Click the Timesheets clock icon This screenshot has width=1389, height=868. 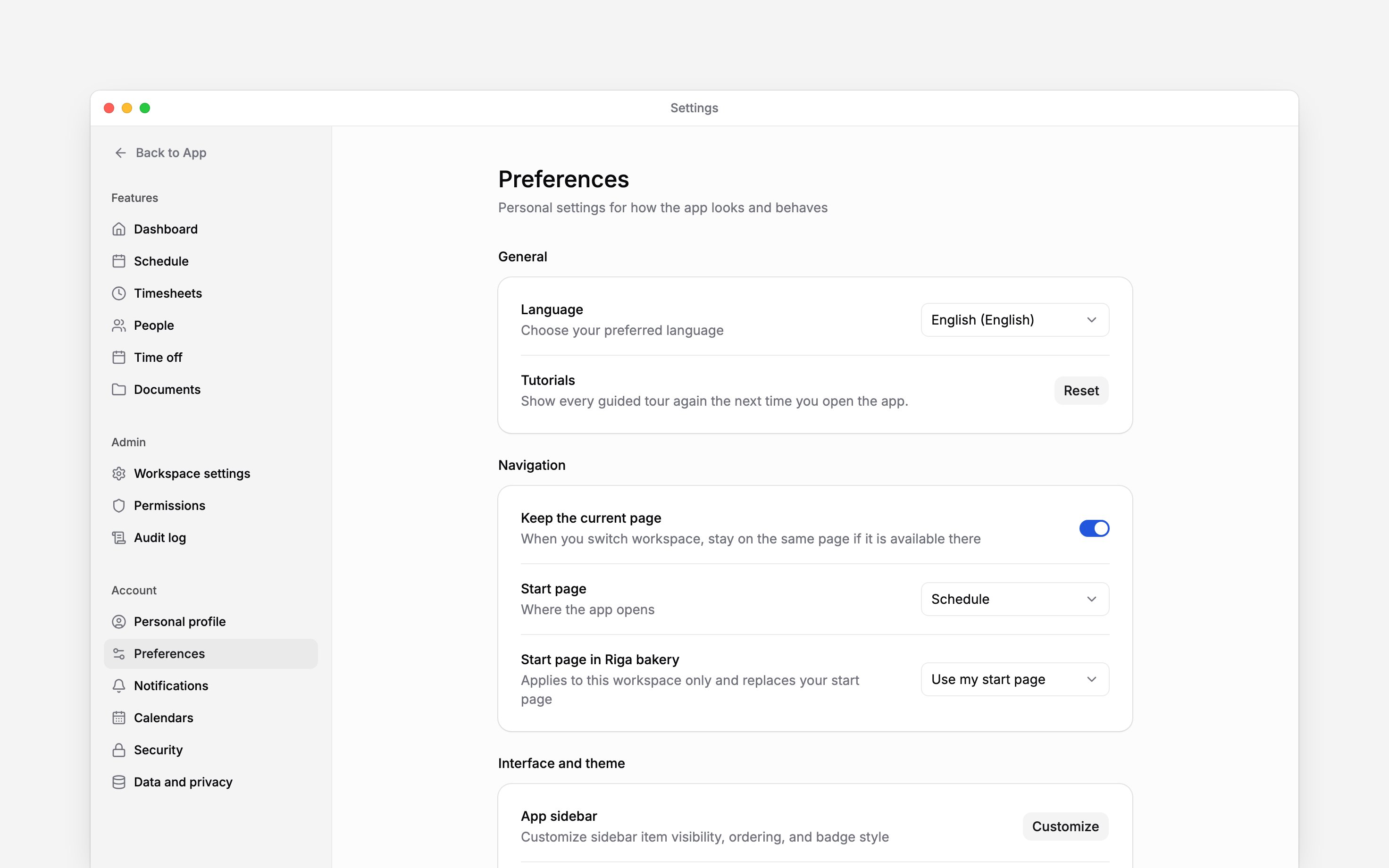119,293
